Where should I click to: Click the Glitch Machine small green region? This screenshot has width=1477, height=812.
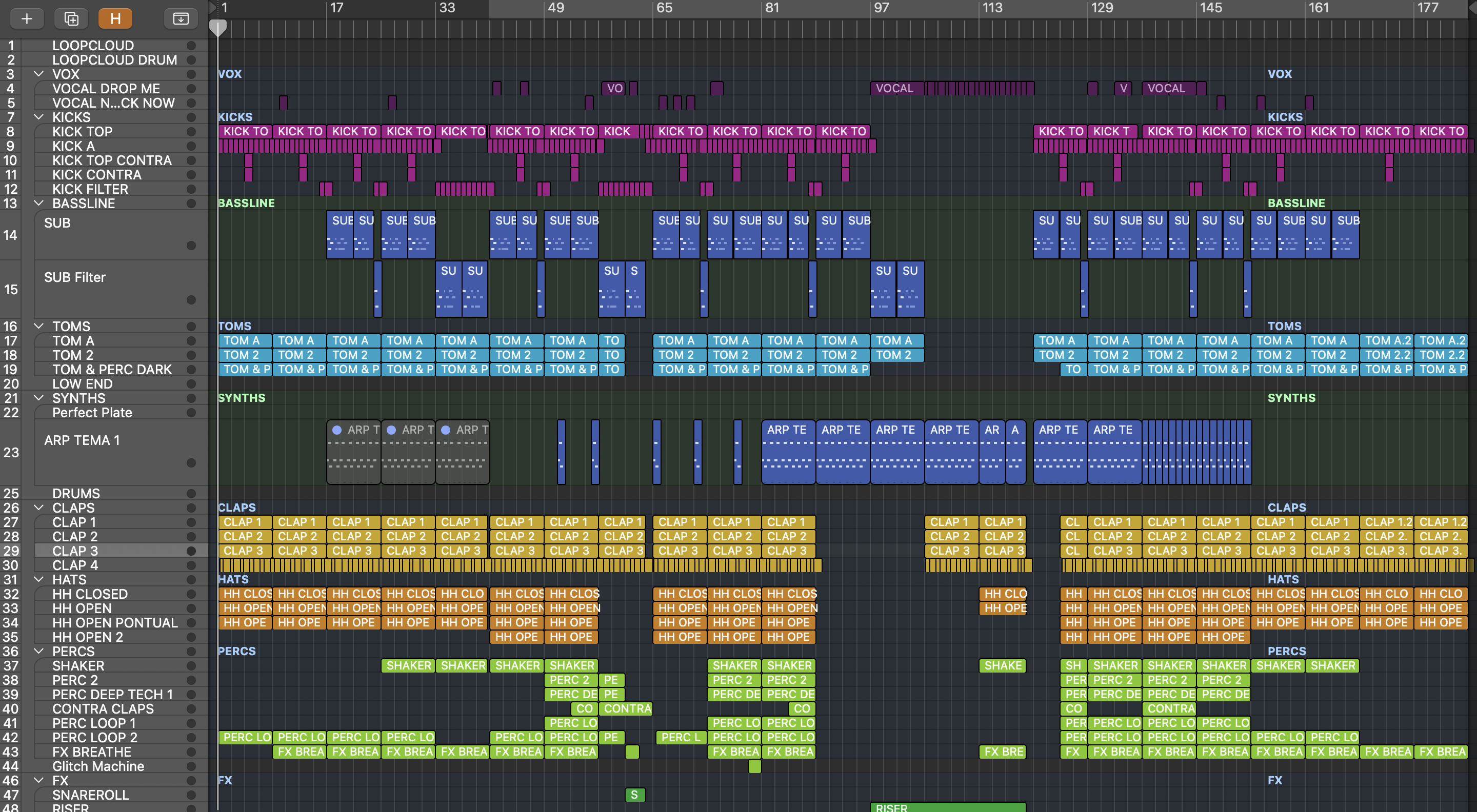[x=754, y=766]
